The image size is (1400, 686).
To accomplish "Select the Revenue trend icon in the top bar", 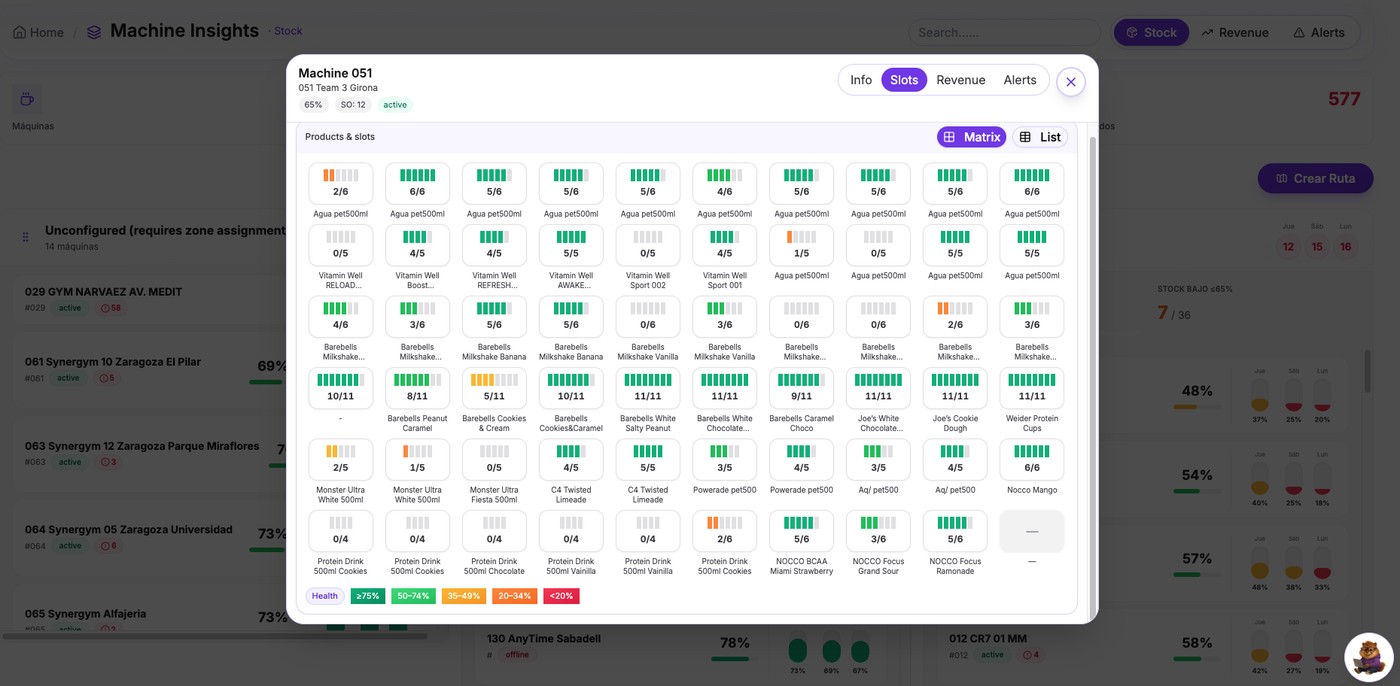I will (1207, 32).
